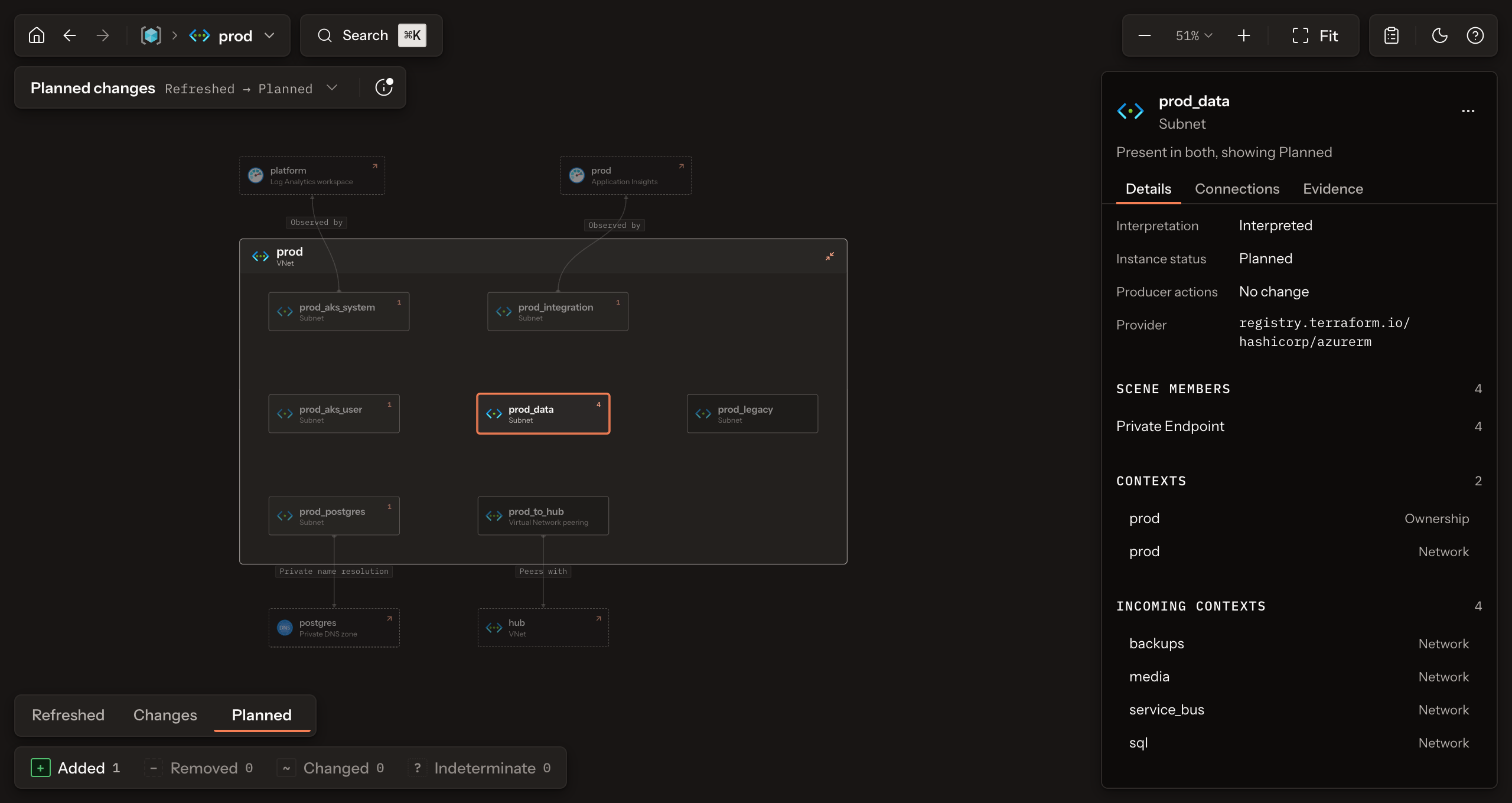Navigate forward with the right arrow

(103, 35)
